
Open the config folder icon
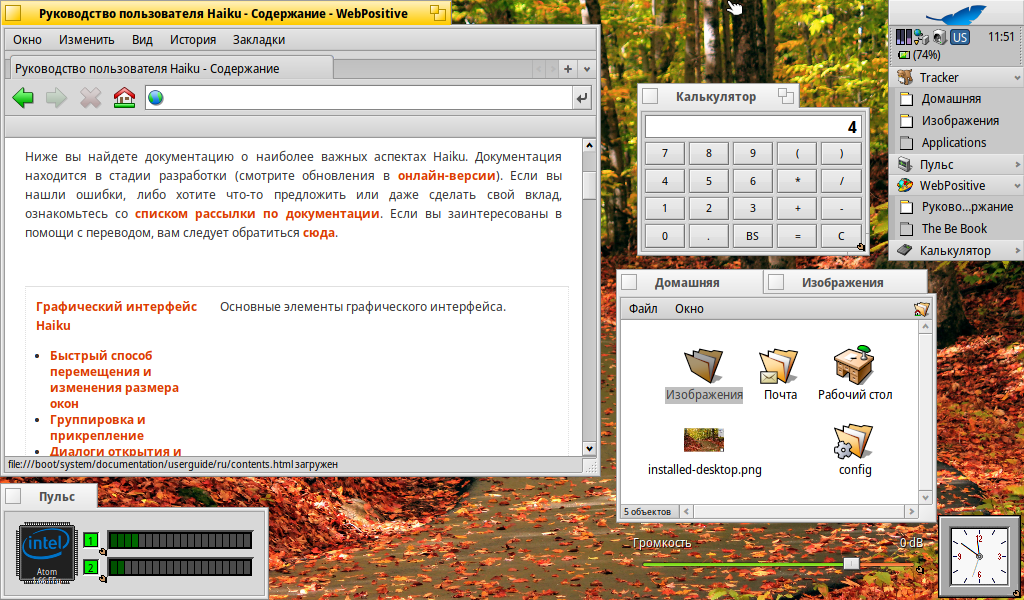pos(854,442)
